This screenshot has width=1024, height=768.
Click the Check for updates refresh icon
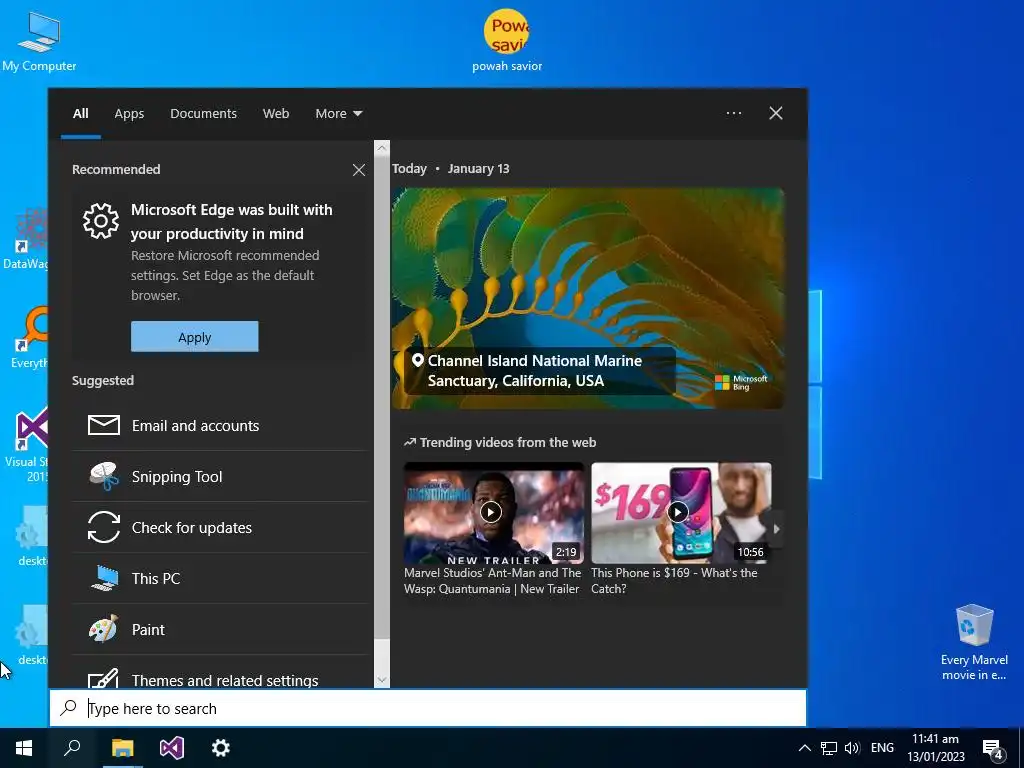pos(104,527)
